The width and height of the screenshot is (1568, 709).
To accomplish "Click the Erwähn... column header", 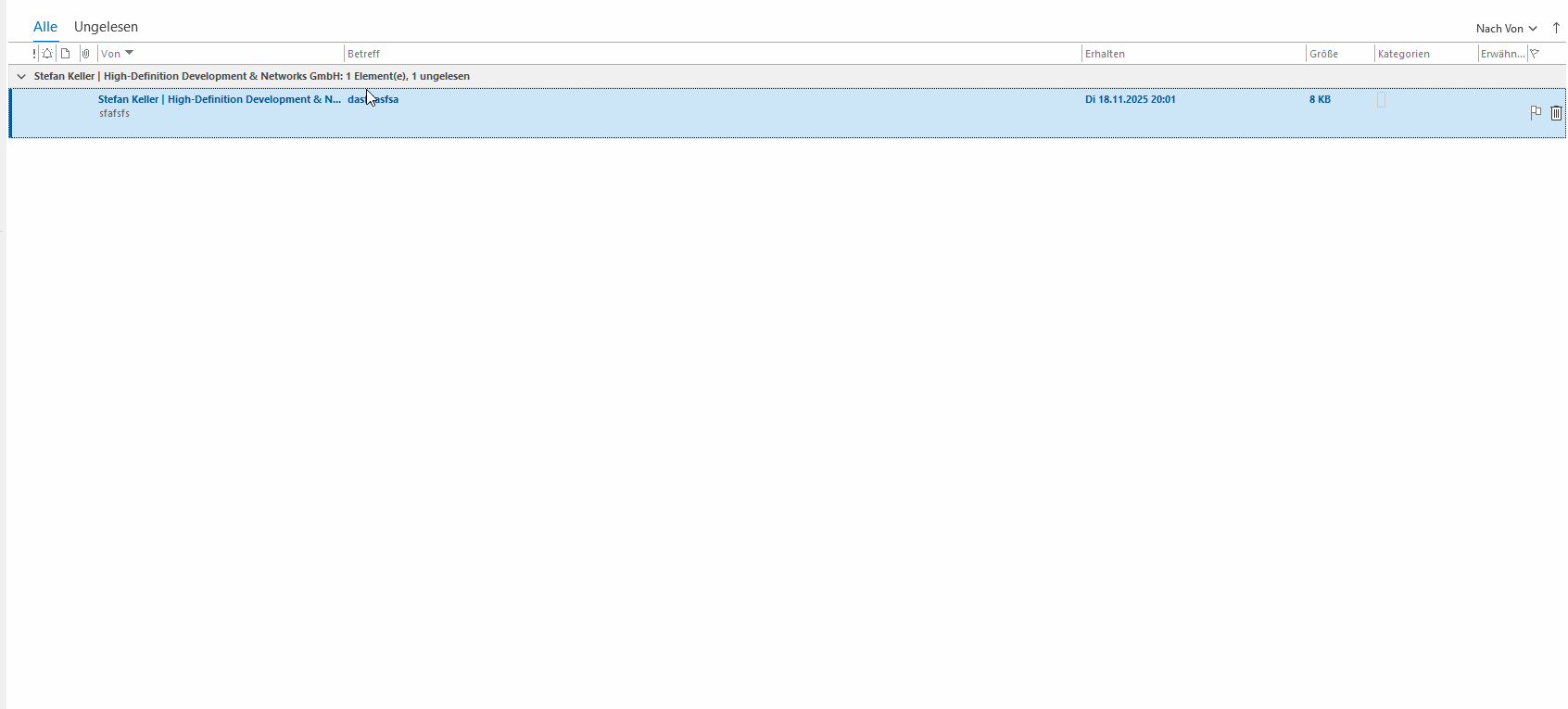I will (1501, 54).
